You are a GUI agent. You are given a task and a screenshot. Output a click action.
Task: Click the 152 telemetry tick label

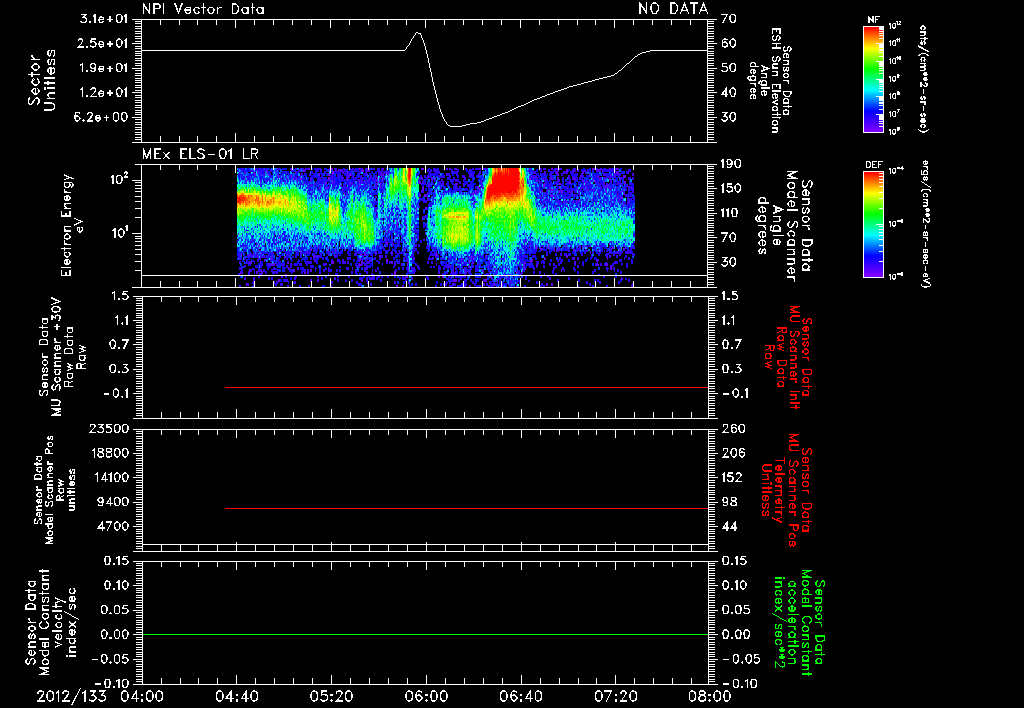pos(732,477)
